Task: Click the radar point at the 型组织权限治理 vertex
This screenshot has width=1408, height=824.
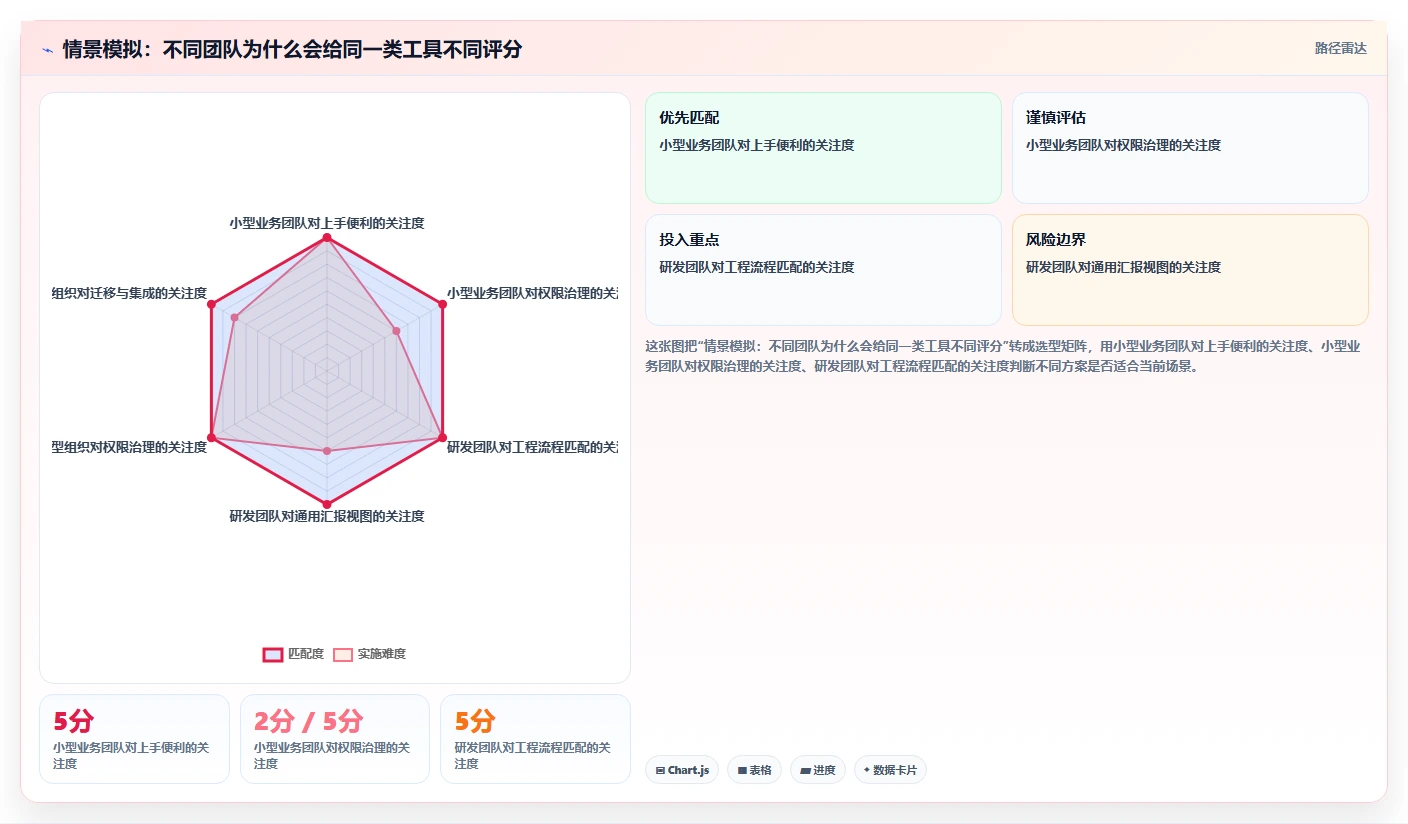Action: tap(211, 438)
